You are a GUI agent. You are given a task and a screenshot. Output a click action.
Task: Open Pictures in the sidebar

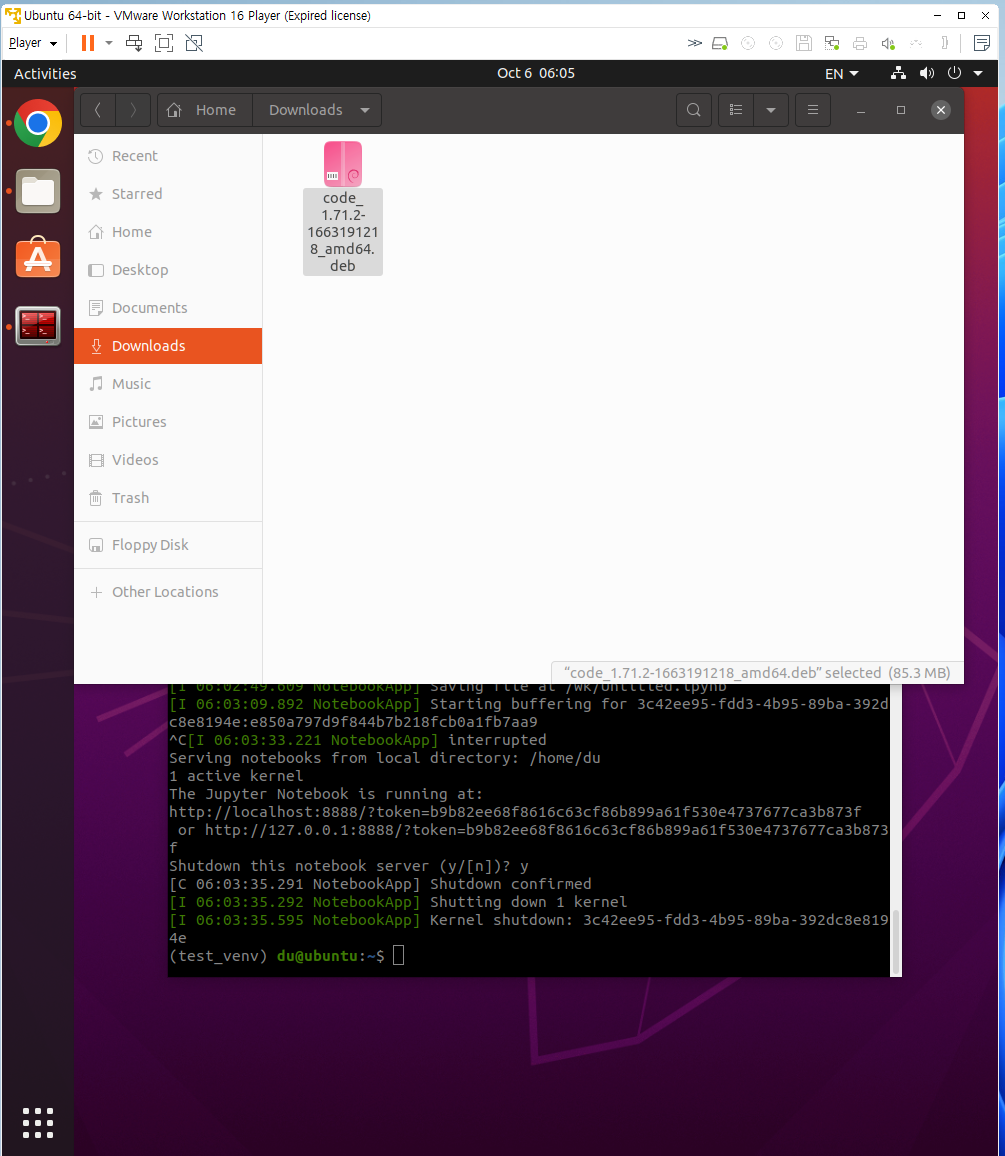click(168, 422)
